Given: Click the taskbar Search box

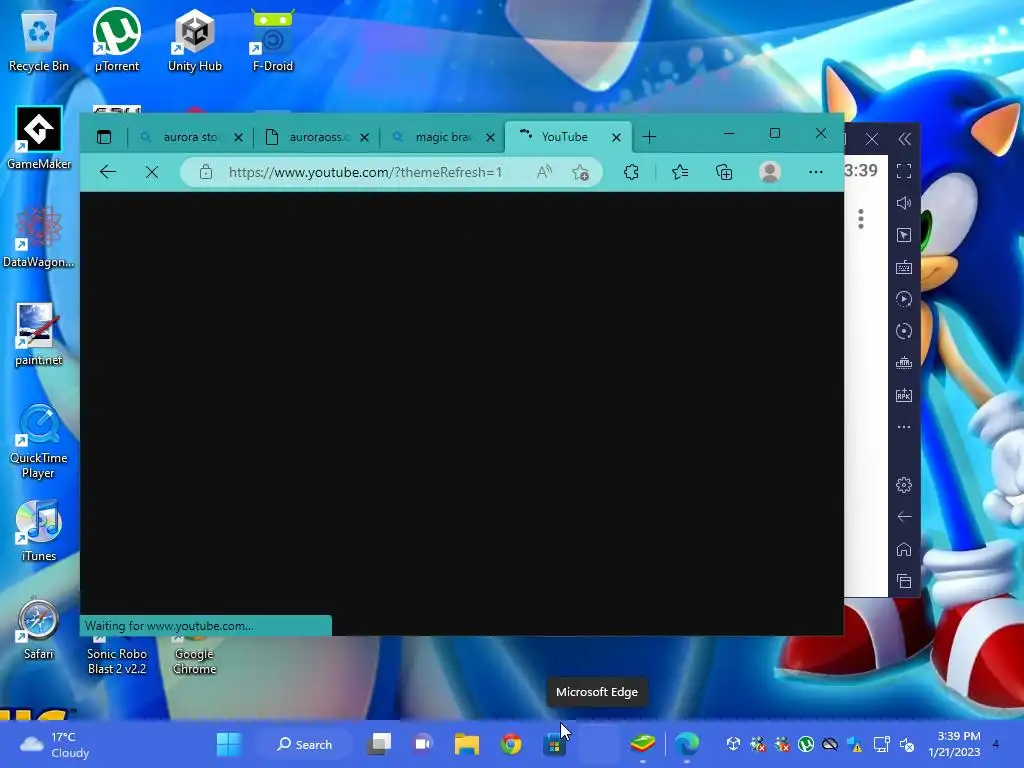Looking at the screenshot, I should (304, 744).
